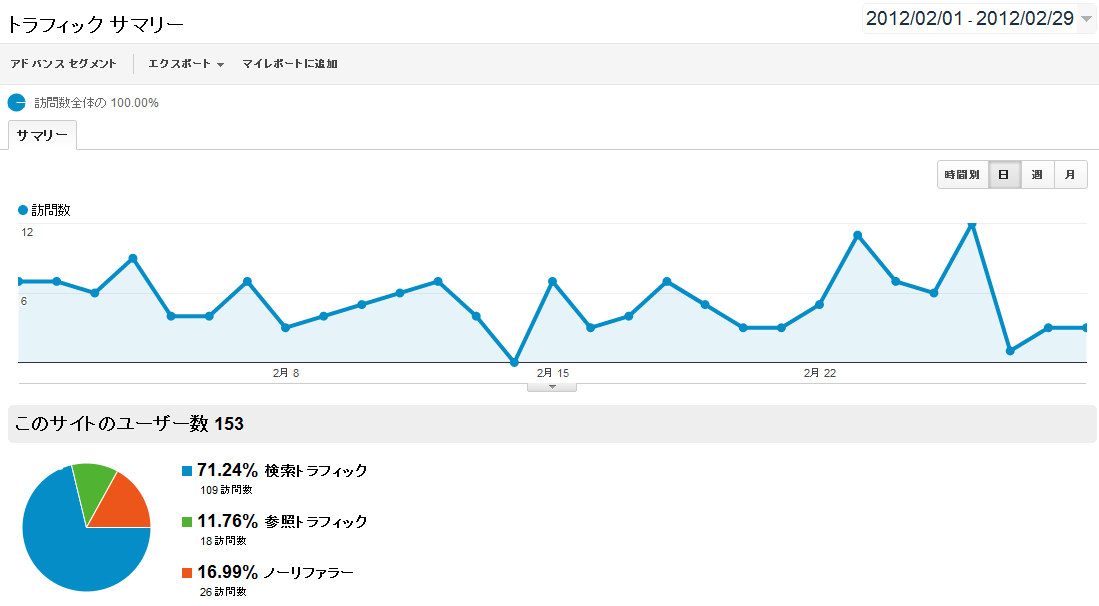Open アドバンス セグメント menu
Viewport: 1099px width, 606px height.
click(63, 64)
